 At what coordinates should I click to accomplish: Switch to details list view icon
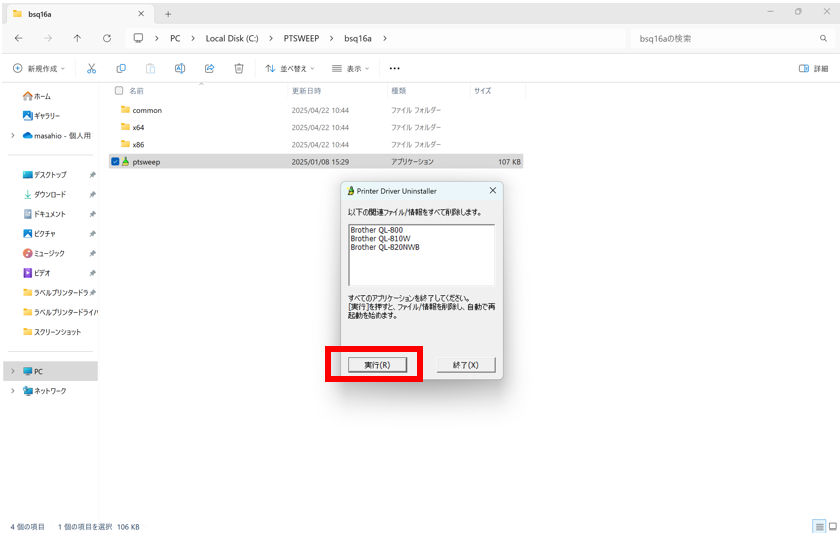click(819, 527)
